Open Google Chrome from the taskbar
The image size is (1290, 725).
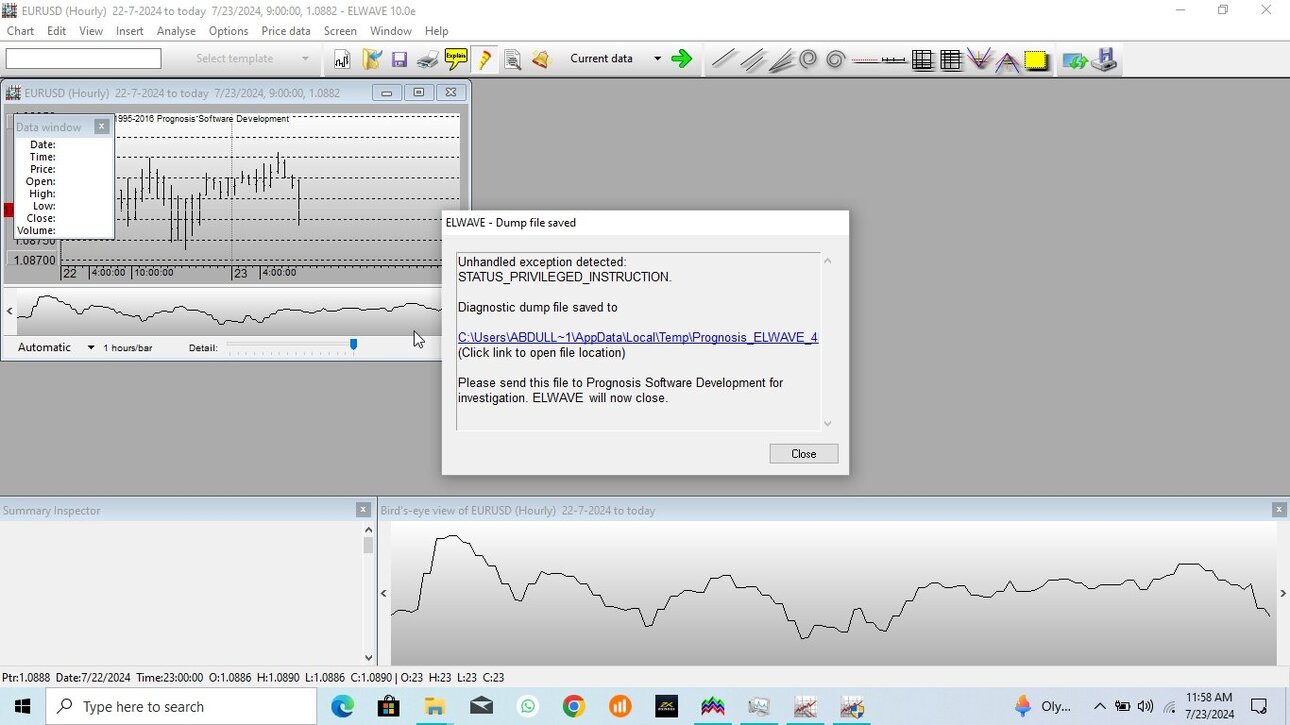573,707
